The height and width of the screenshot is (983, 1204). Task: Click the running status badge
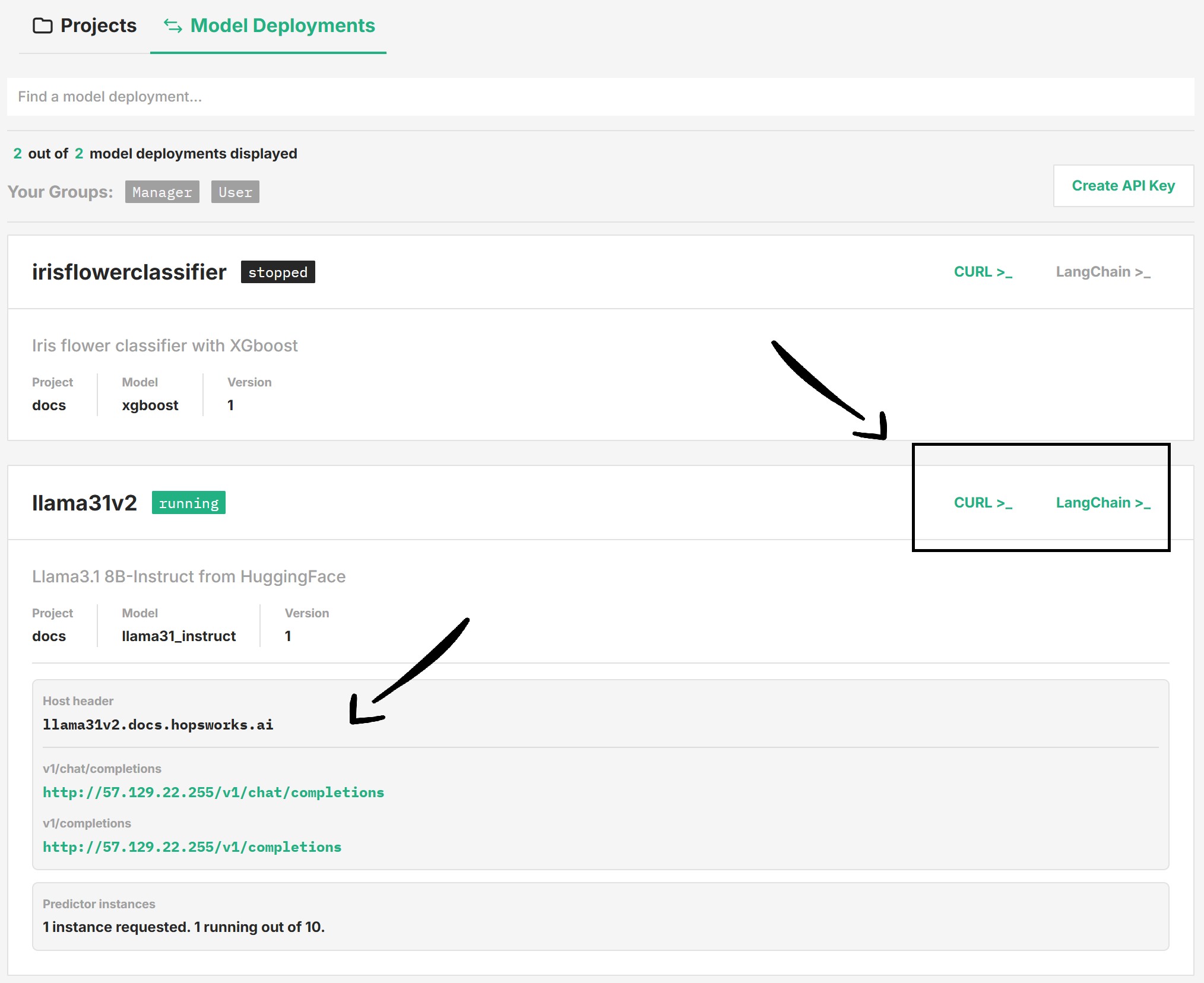[x=188, y=503]
